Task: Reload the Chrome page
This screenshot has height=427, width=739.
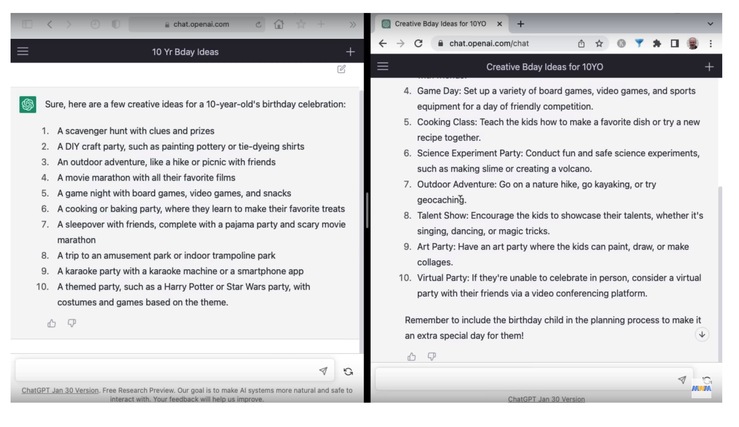Action: (x=418, y=43)
